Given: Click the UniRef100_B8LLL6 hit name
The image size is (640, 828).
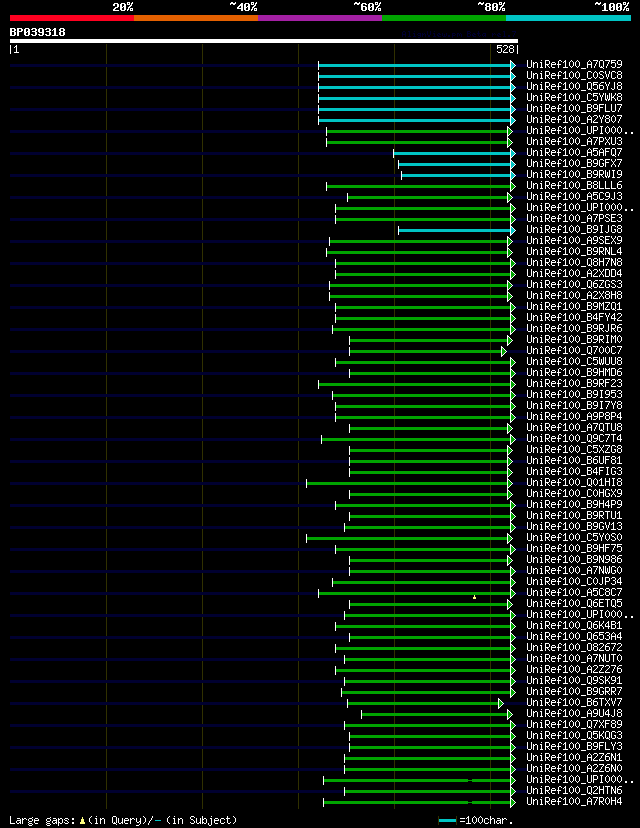Looking at the screenshot, I should tap(574, 185).
